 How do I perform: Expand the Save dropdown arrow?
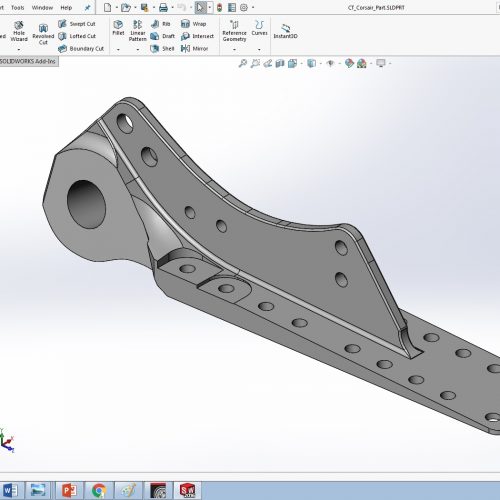[x=154, y=7]
